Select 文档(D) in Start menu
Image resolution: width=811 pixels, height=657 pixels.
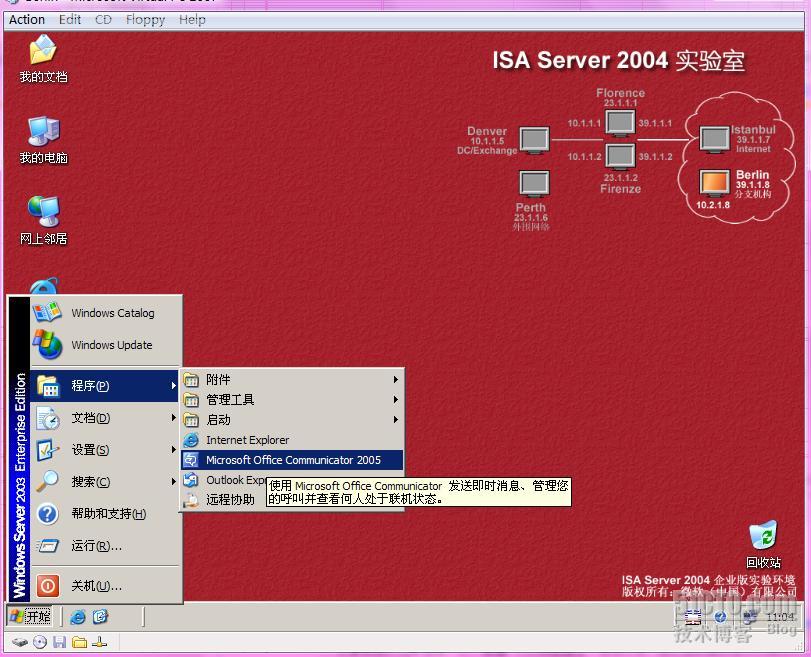106,418
